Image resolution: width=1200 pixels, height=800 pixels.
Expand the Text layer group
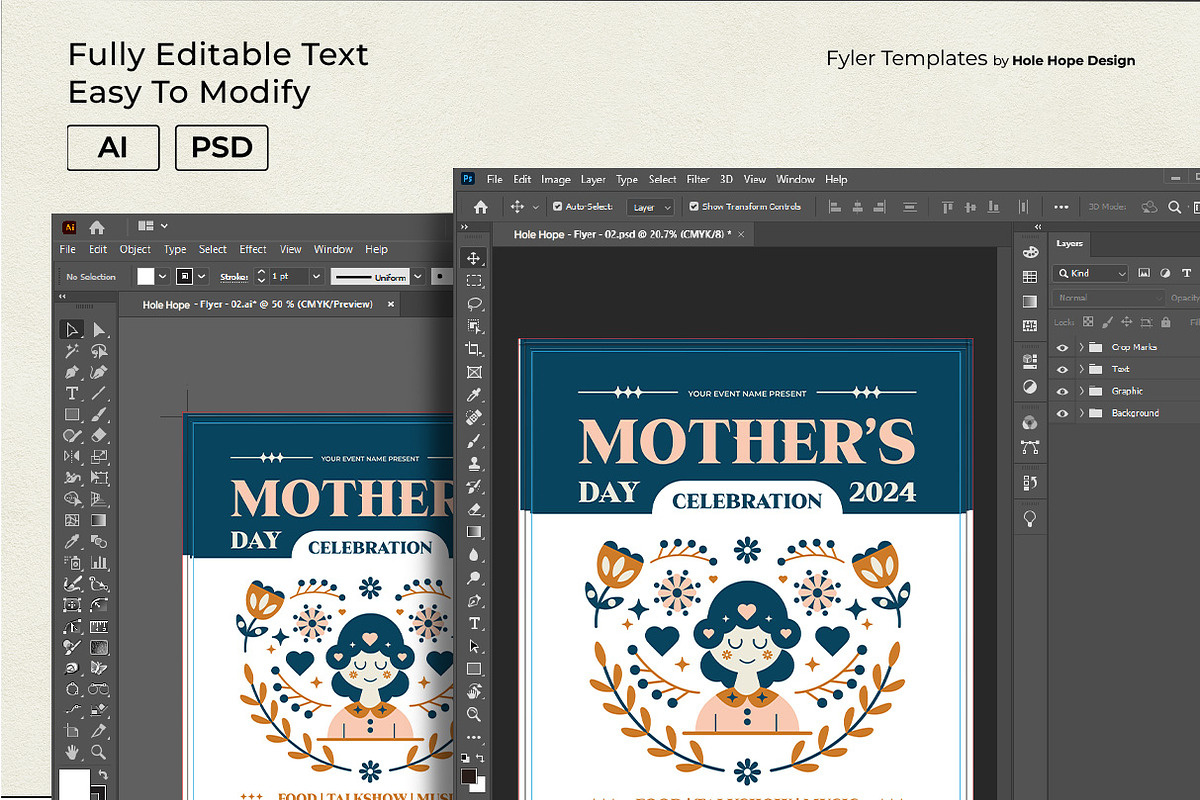(1081, 369)
